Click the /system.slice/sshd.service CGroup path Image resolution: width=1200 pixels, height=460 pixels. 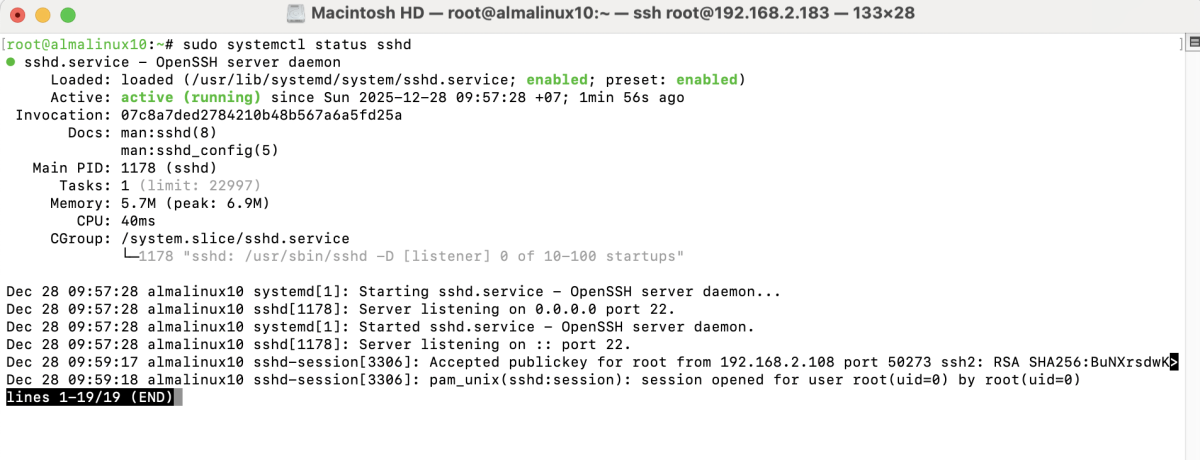pos(235,239)
